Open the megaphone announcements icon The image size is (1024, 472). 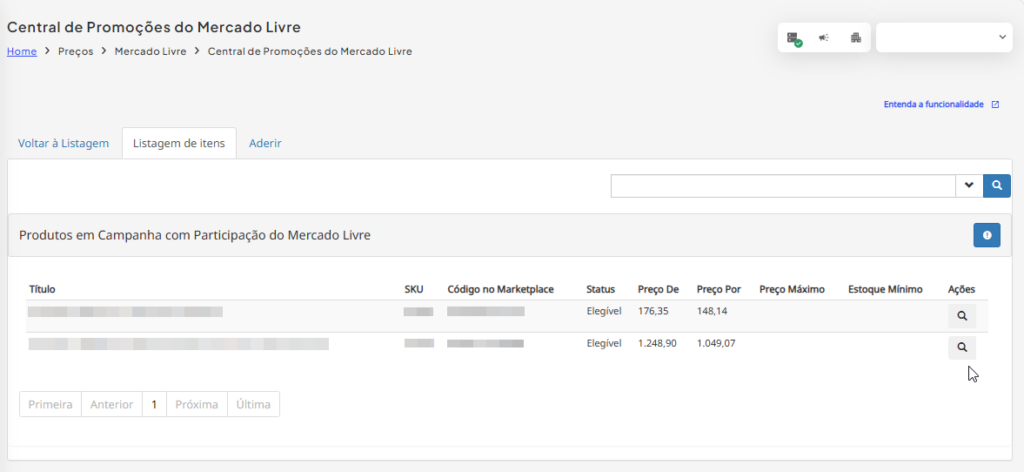[x=824, y=38]
